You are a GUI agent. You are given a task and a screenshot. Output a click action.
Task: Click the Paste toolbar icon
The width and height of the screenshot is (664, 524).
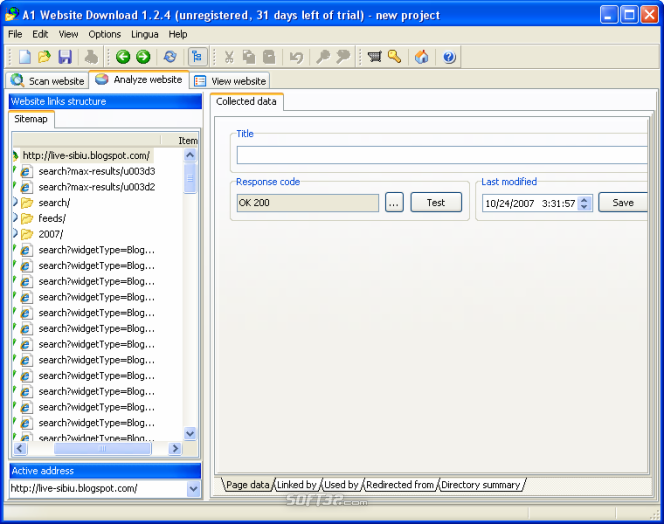[x=269, y=57]
